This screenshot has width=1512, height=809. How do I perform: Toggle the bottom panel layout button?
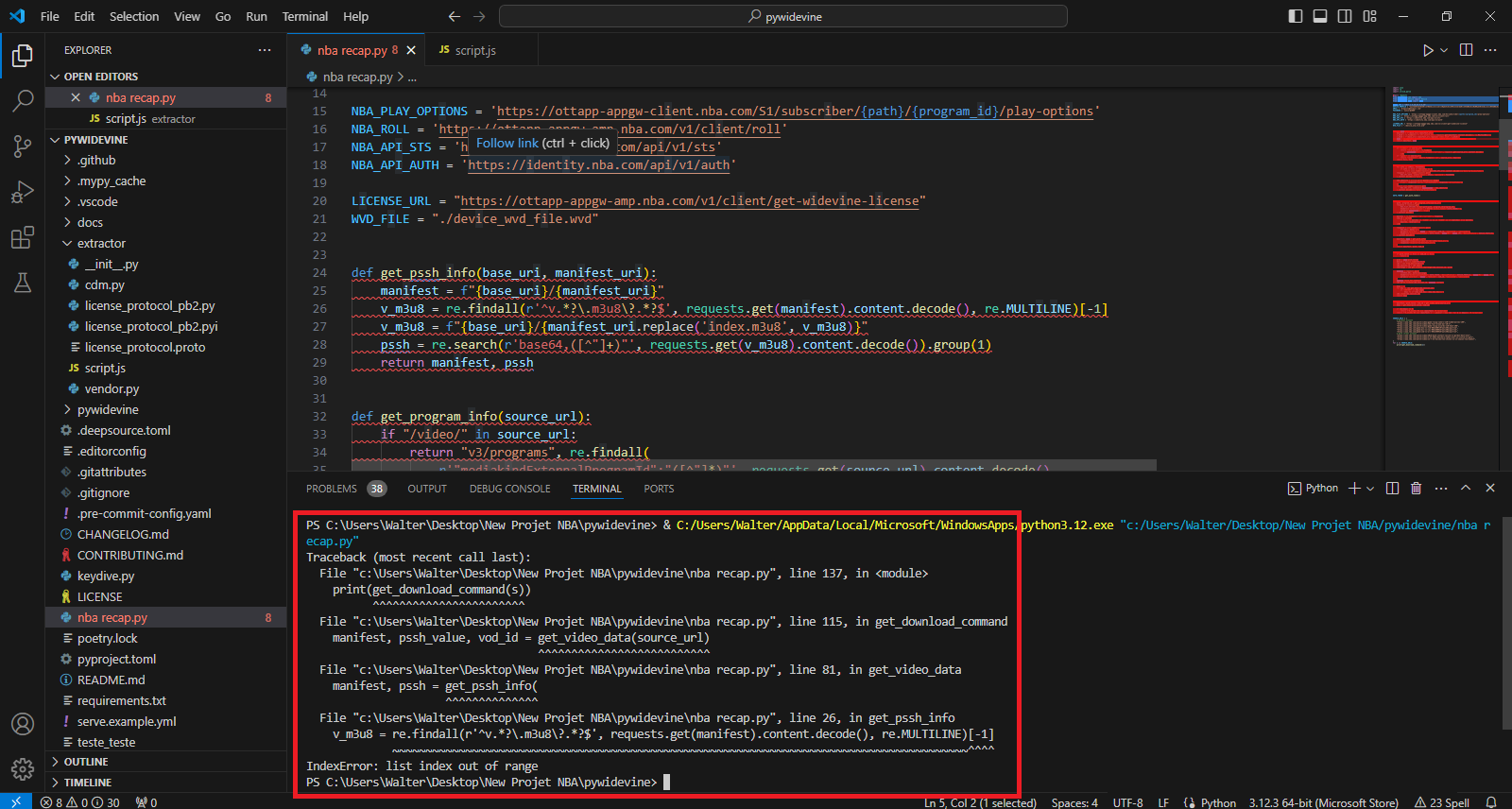pos(1320,16)
